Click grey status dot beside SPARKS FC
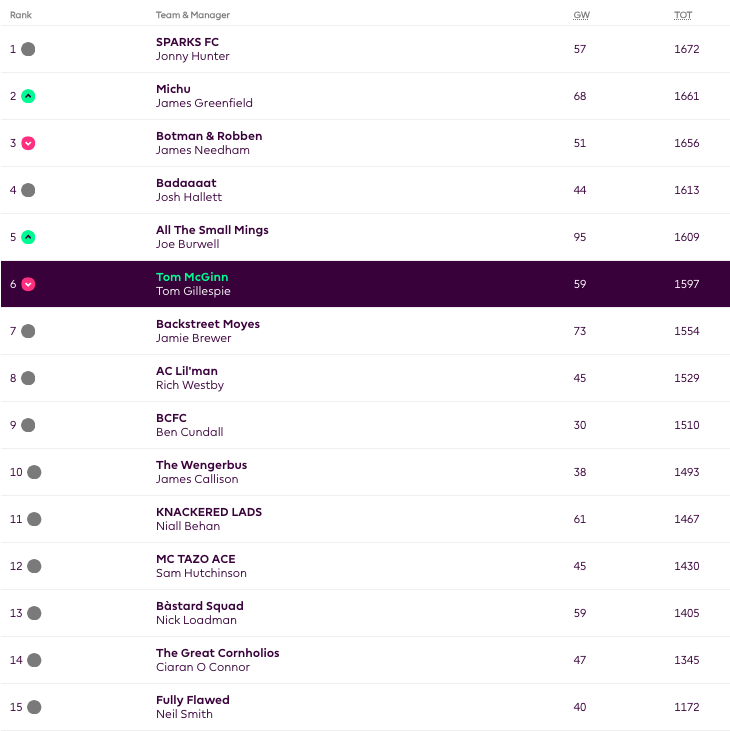The width and height of the screenshot is (730, 731). [x=28, y=49]
